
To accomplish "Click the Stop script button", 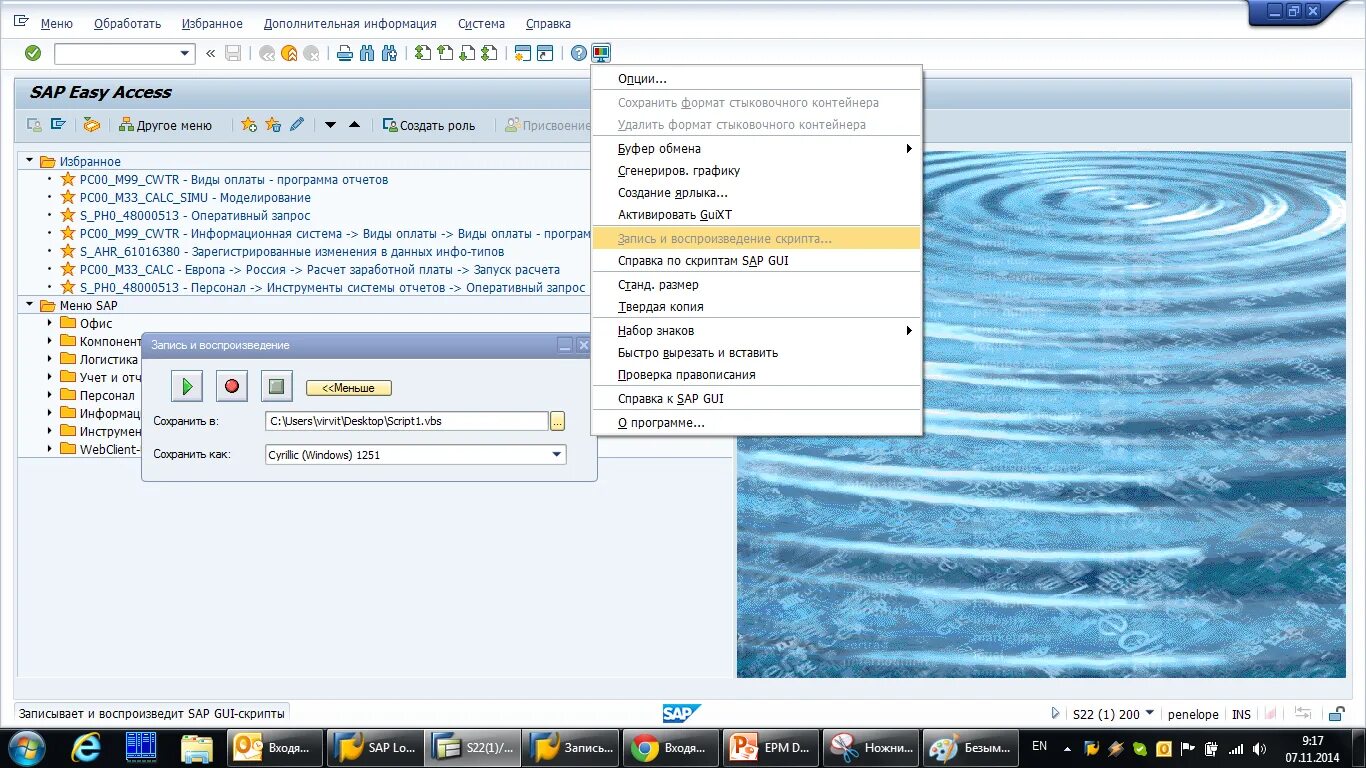I will tap(277, 386).
